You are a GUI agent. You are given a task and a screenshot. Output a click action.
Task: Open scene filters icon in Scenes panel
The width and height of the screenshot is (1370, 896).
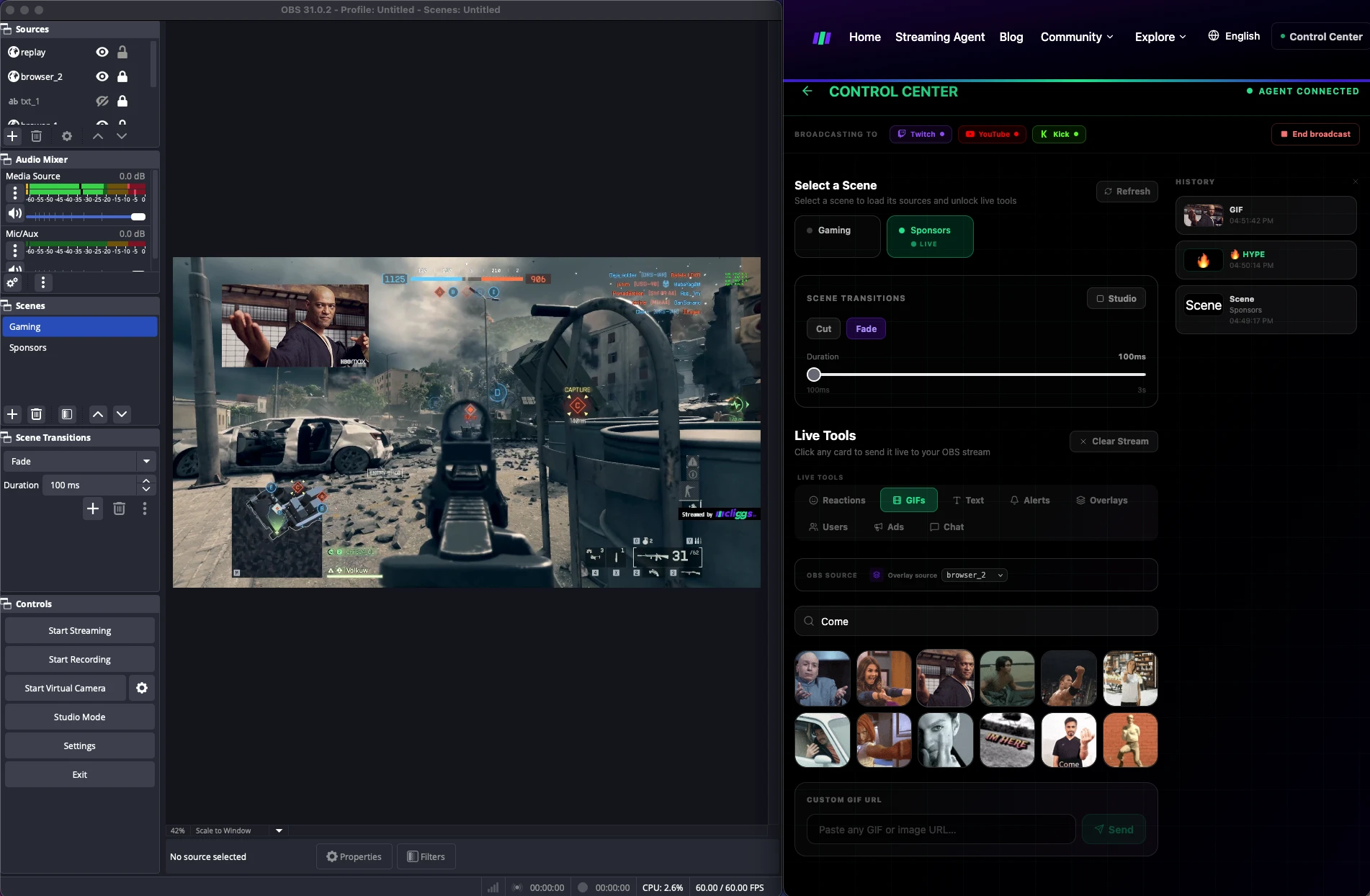click(x=67, y=414)
